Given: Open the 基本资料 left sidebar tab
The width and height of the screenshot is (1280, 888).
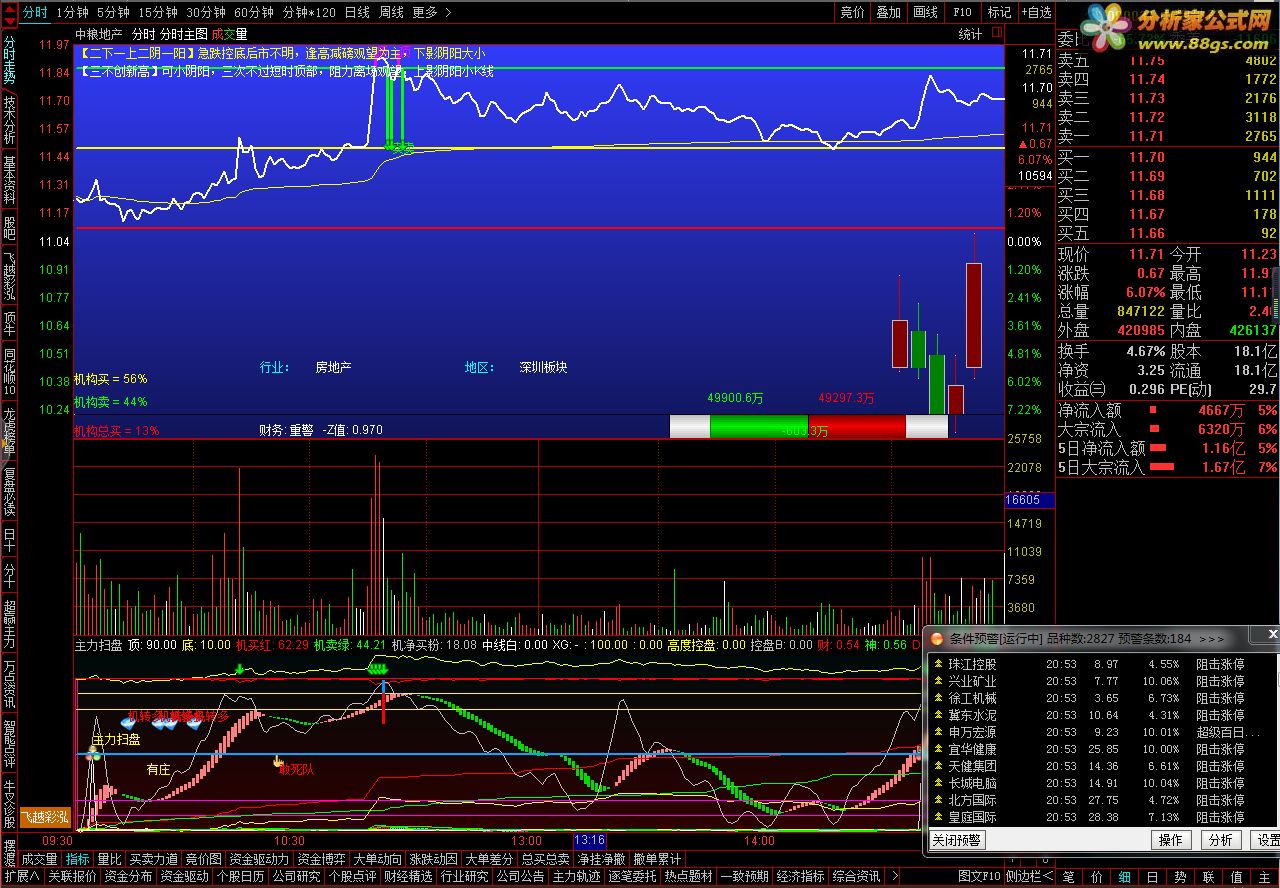Looking at the screenshot, I should coord(9,180).
